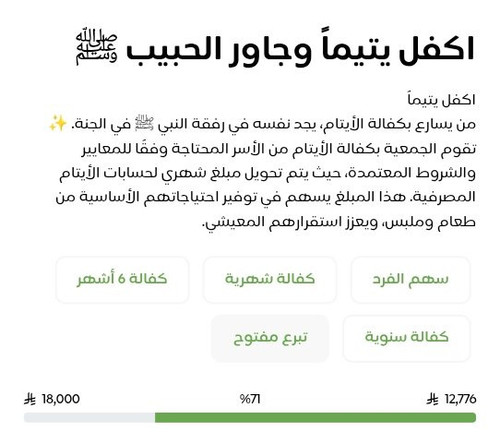Click the green donation progress bar
Screen dimensions: 500x446
315,417
